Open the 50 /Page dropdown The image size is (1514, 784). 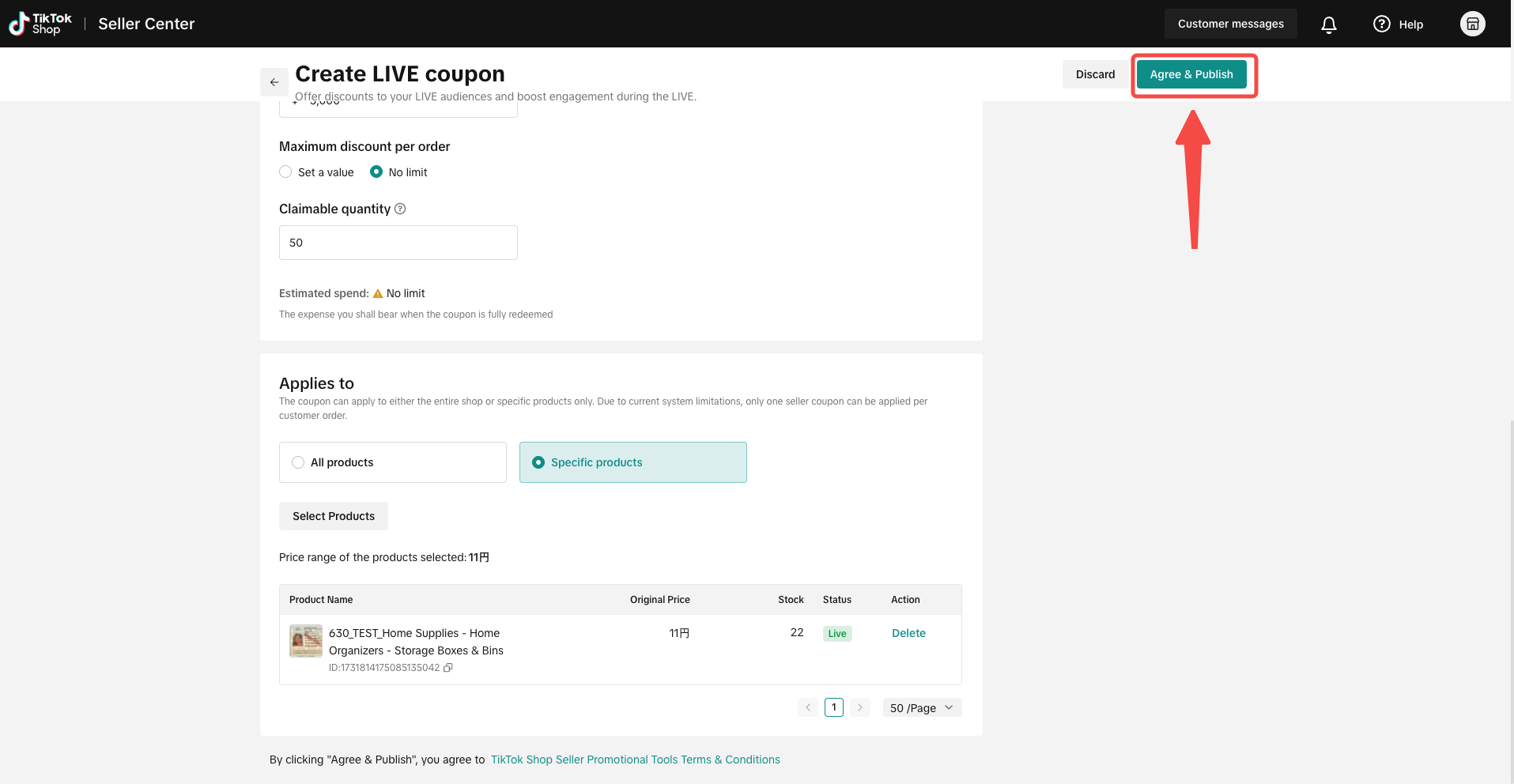(x=922, y=707)
